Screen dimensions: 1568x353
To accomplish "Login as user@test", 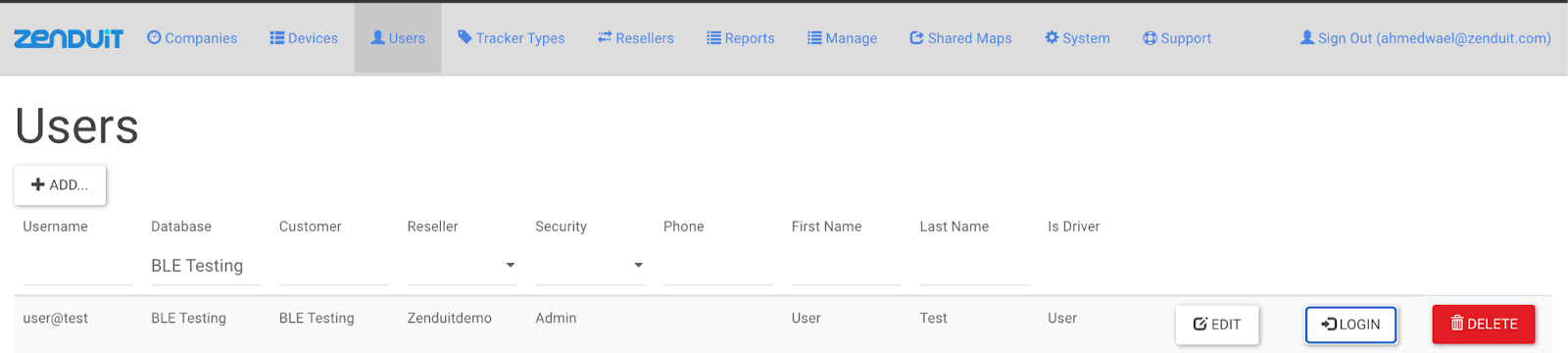I will point(1350,325).
